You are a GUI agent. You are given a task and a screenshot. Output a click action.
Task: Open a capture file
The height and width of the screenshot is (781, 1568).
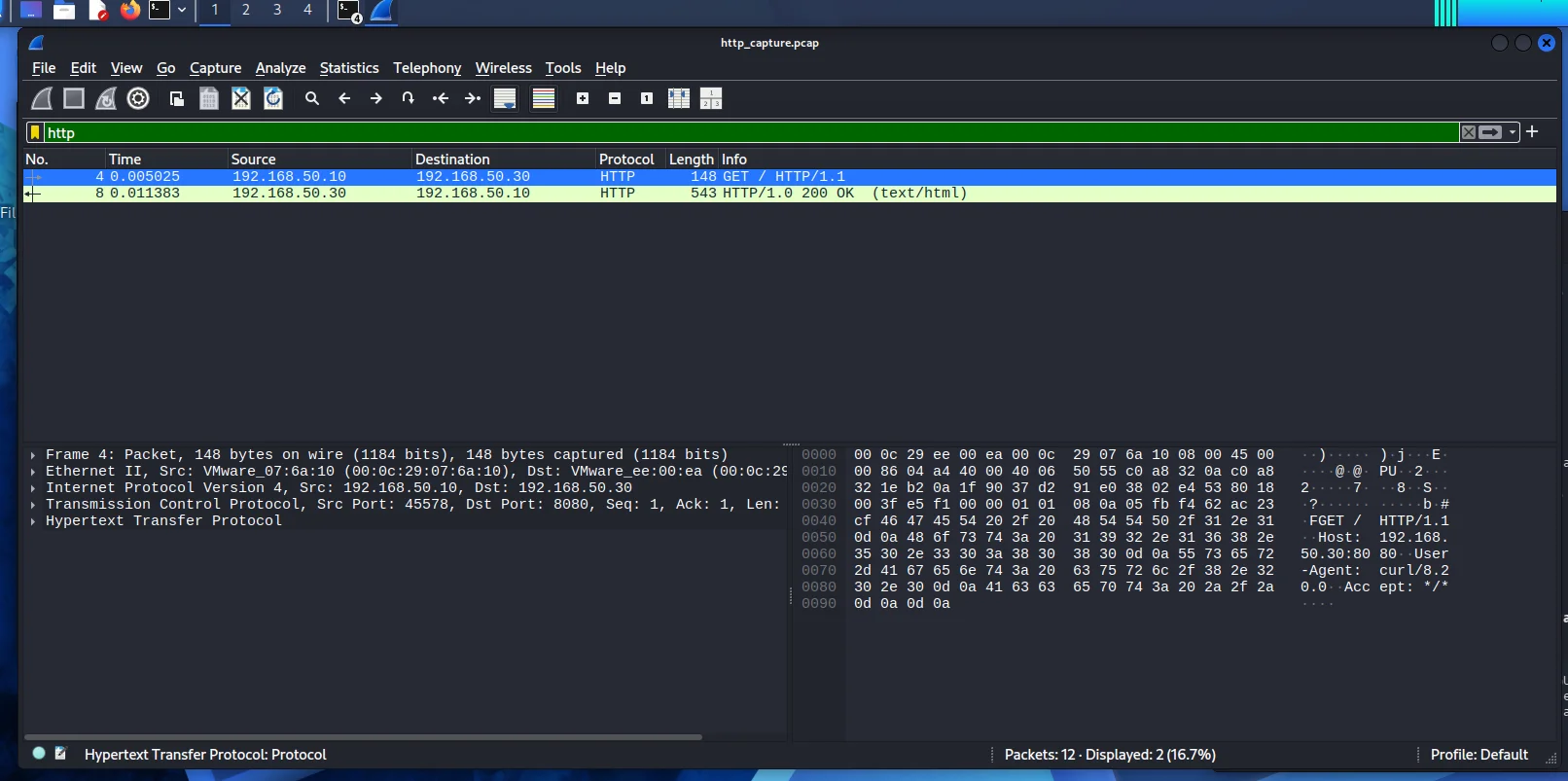(x=177, y=98)
